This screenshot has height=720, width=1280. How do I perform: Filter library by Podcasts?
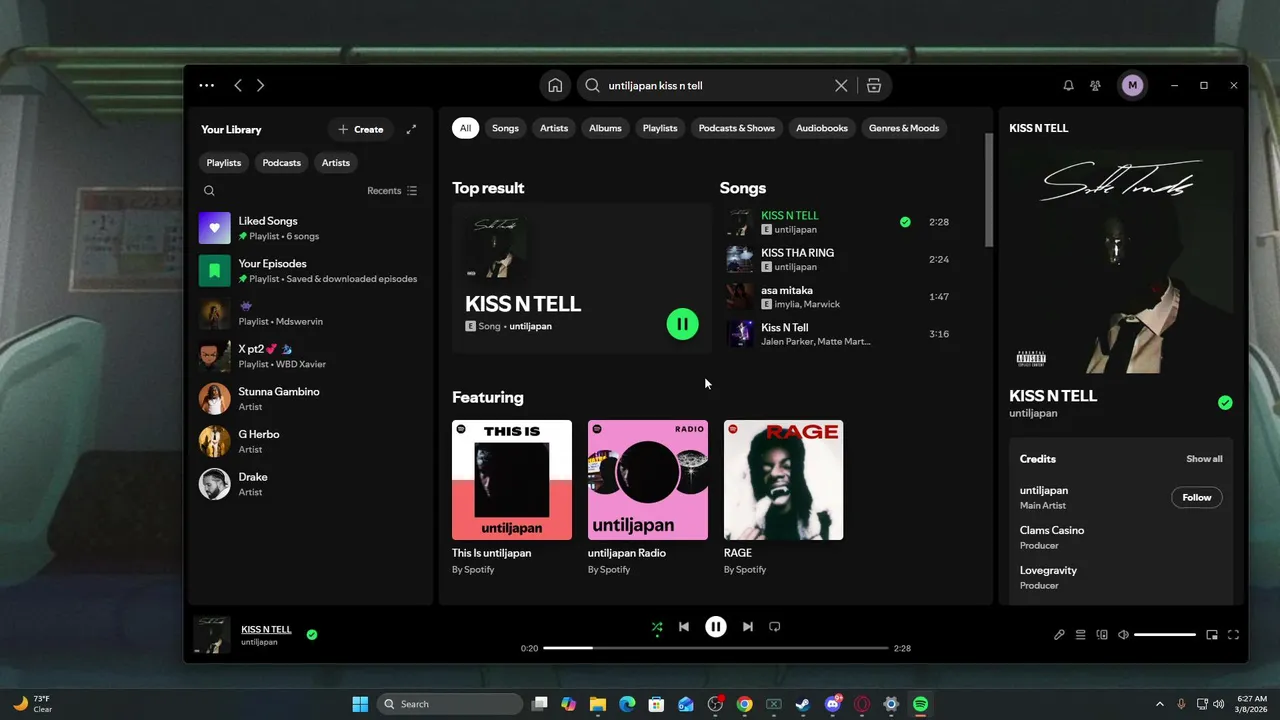(x=281, y=163)
